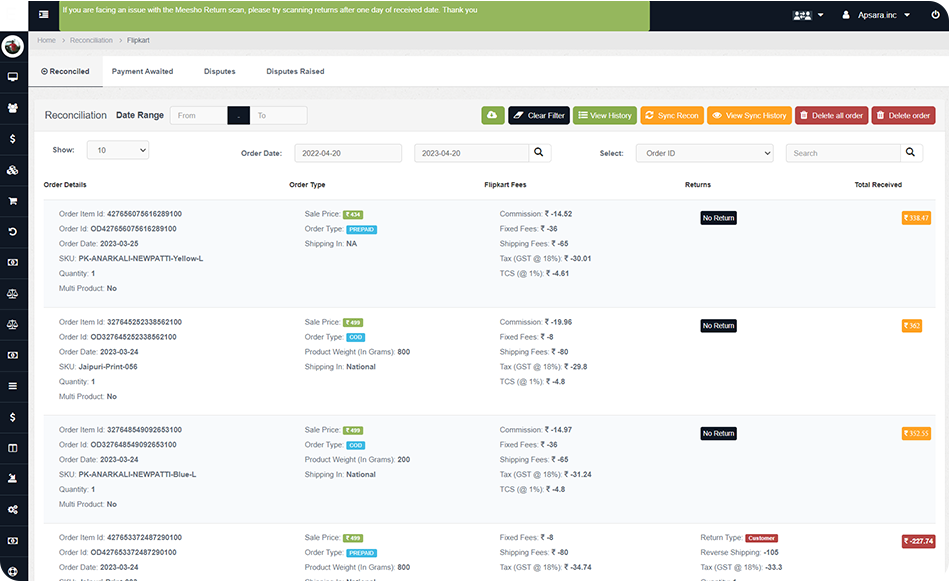Open the chess knight icon in sidebar
Screen dimensions: 949x582
(x=13, y=479)
